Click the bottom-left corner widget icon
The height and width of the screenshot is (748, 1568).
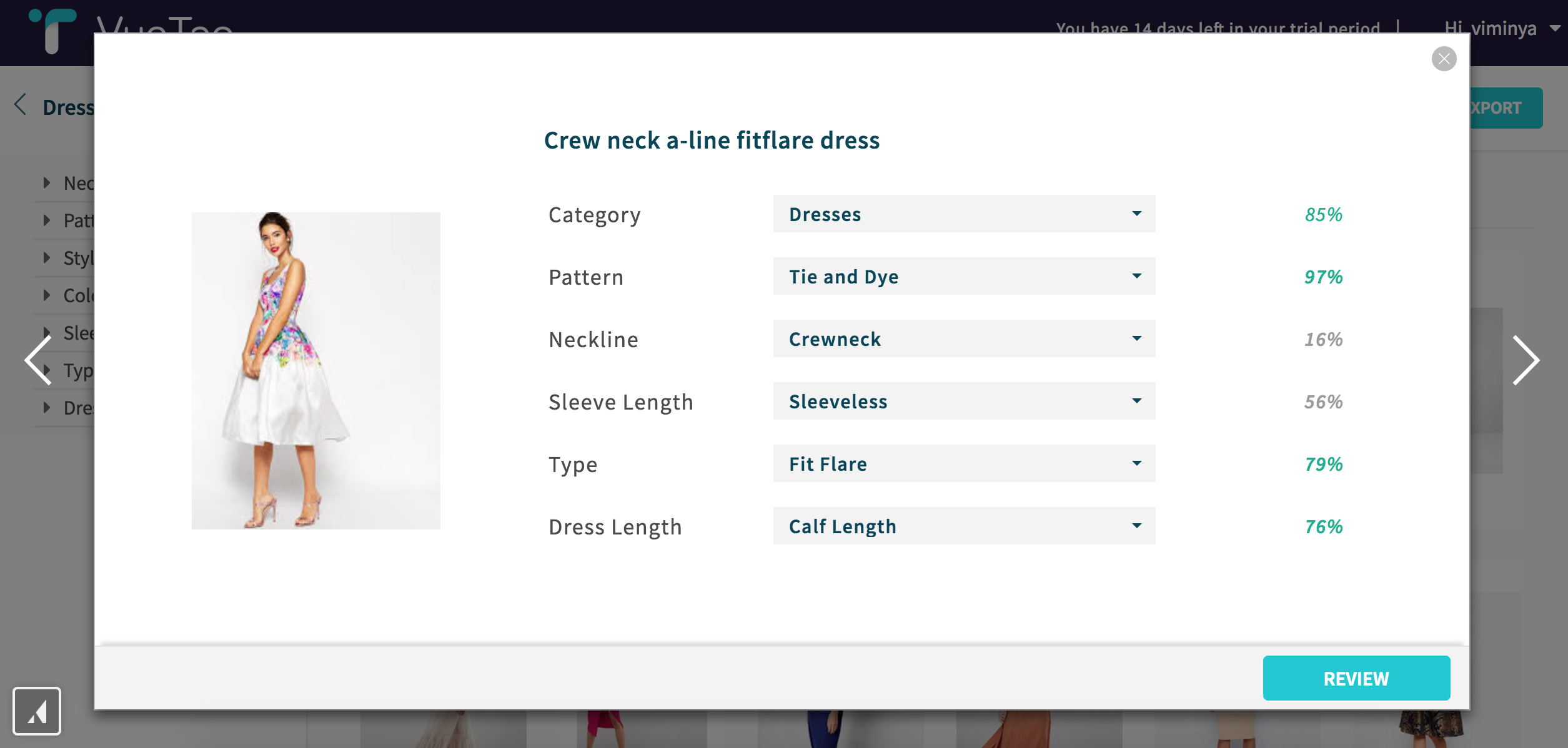tap(37, 711)
